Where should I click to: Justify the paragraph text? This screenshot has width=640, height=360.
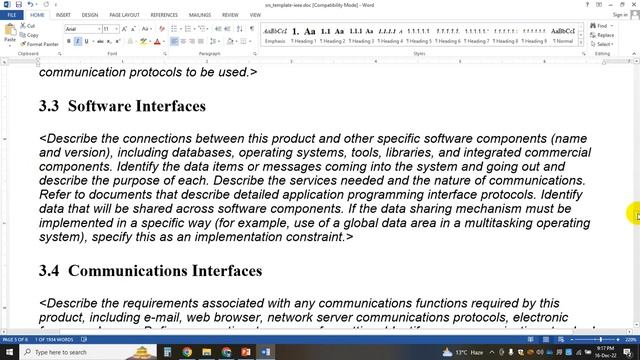click(201, 41)
